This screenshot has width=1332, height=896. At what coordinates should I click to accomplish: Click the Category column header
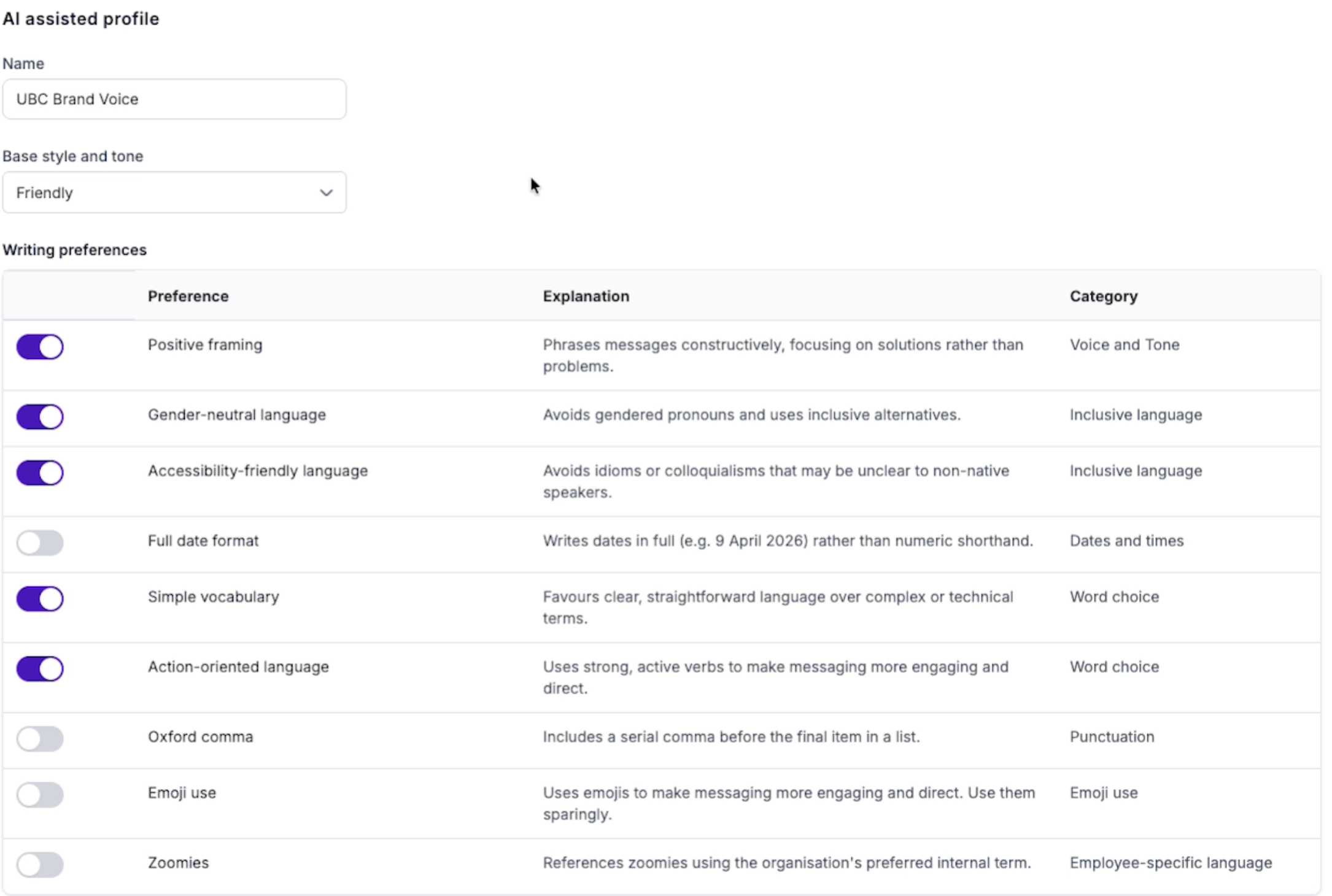[1104, 296]
